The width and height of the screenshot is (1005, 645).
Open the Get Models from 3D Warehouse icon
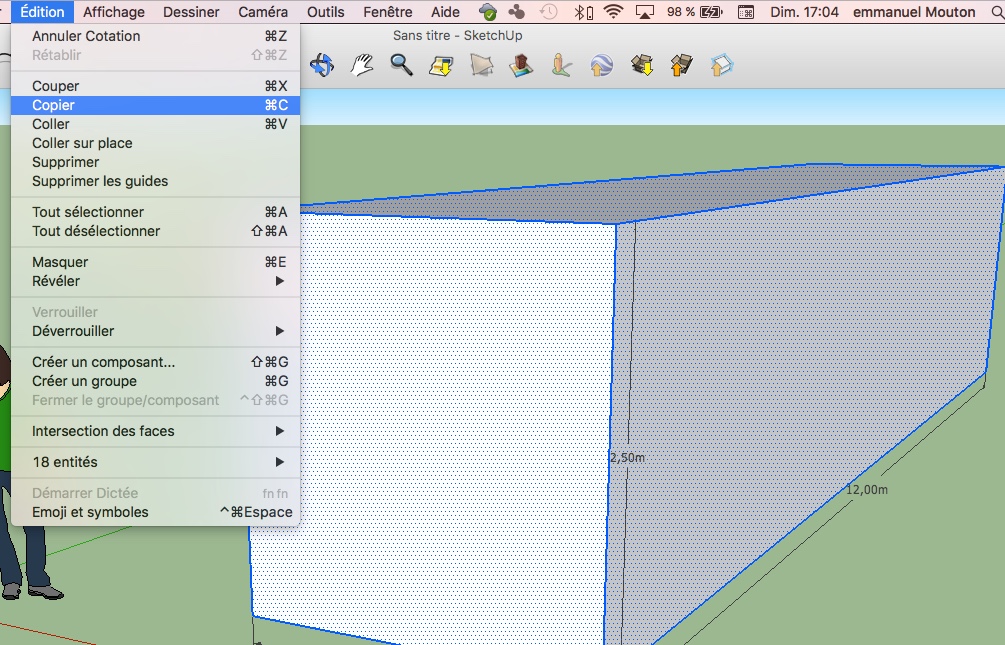[x=642, y=66]
